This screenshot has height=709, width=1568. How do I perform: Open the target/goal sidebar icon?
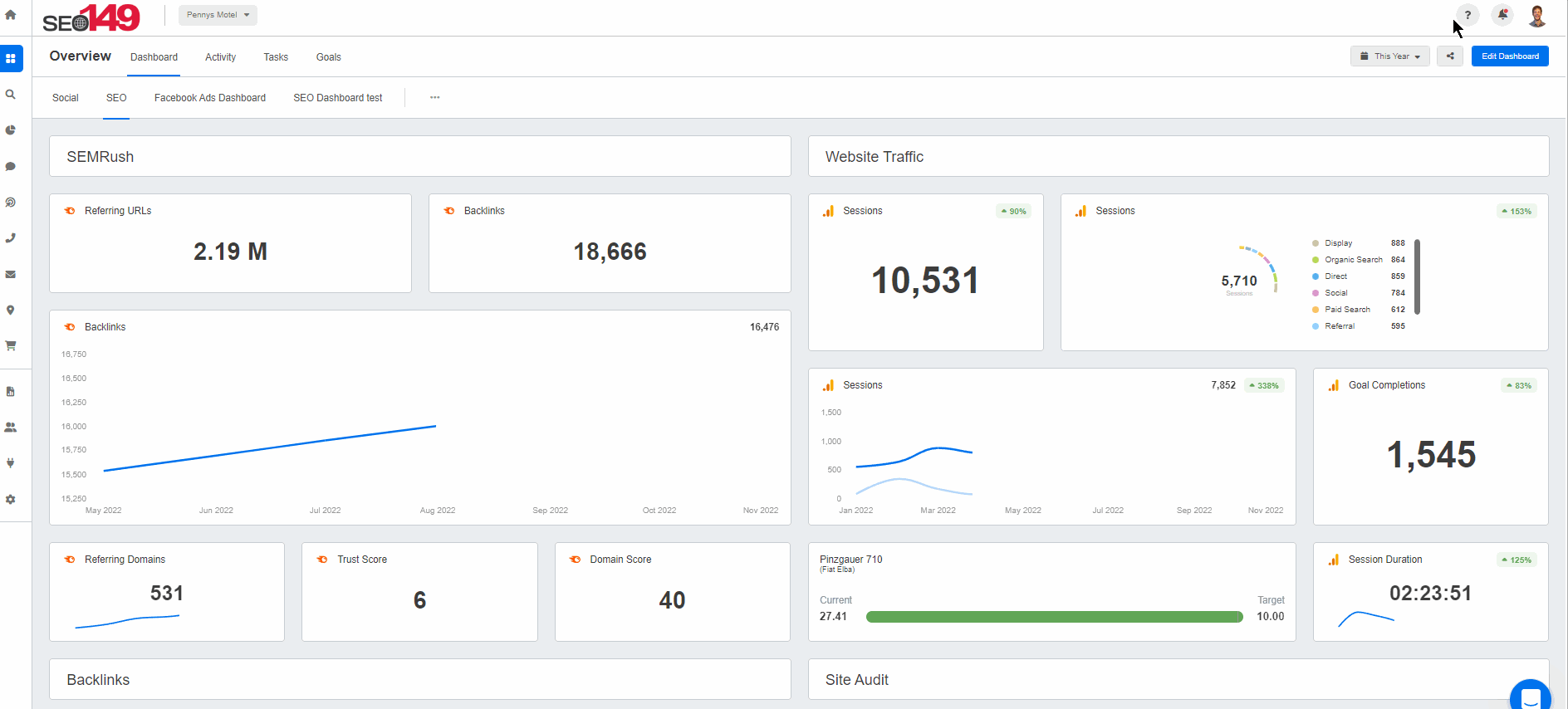coord(11,203)
